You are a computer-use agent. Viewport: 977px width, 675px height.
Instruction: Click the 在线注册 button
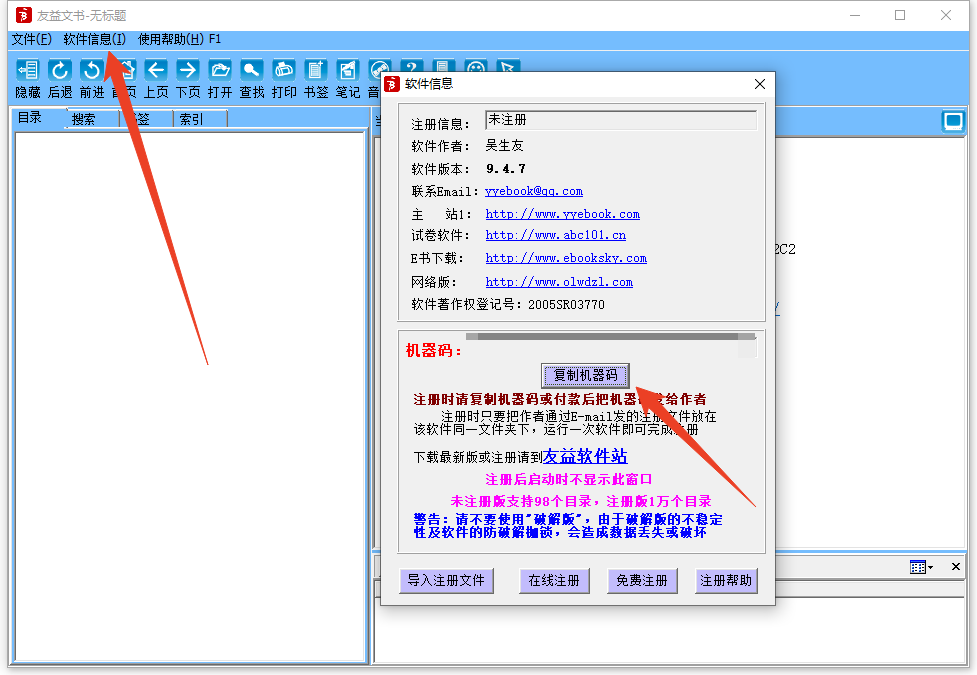(x=553, y=581)
